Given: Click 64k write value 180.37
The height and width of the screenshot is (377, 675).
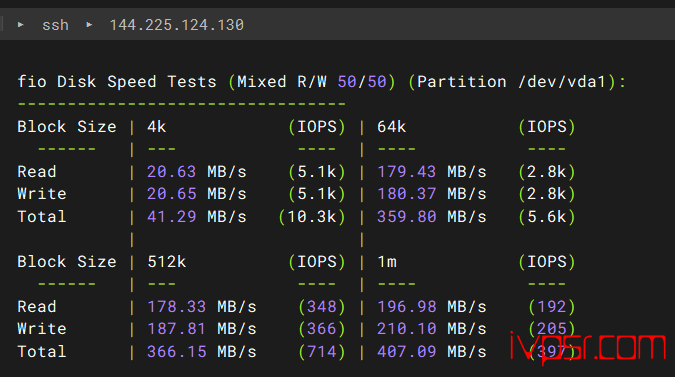Looking at the screenshot, I should tap(406, 194).
